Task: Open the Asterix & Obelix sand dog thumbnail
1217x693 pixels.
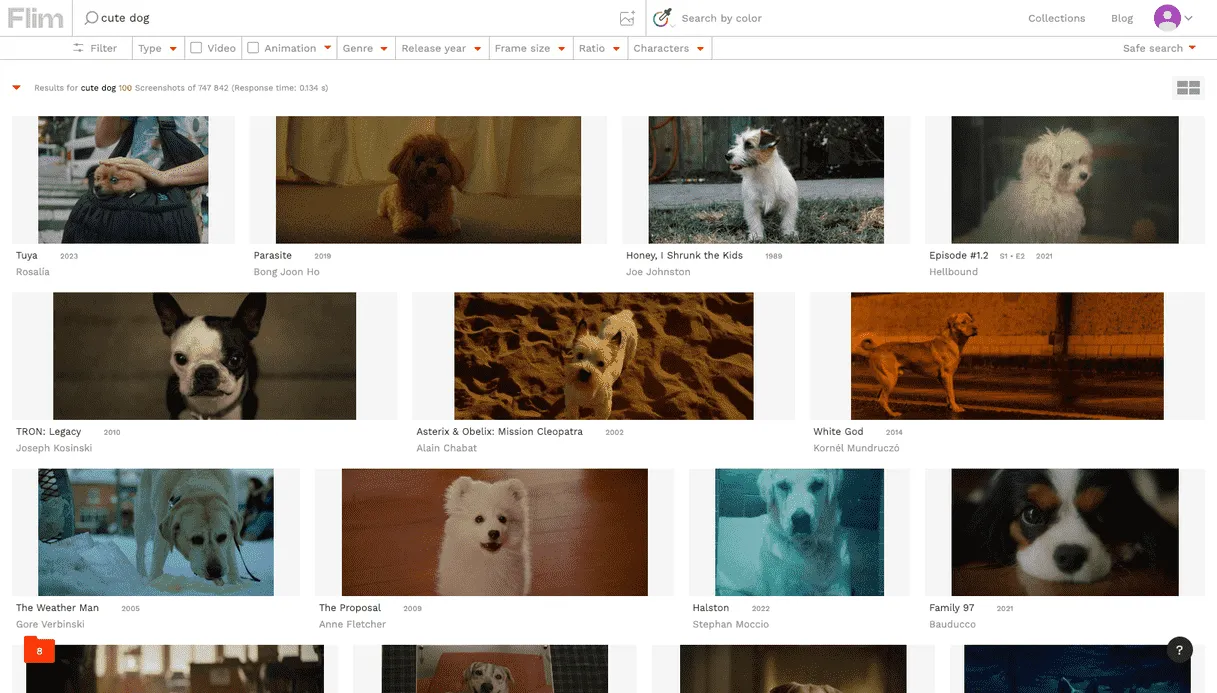Action: coord(603,356)
